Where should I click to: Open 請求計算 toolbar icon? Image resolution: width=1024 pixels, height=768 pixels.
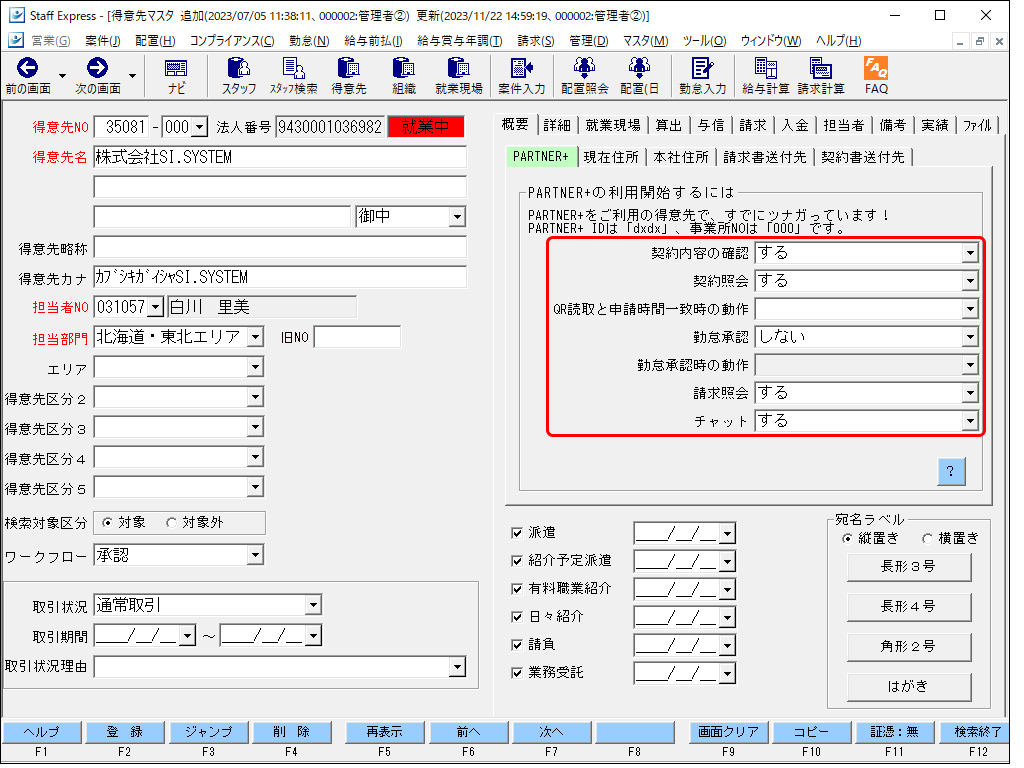[821, 76]
